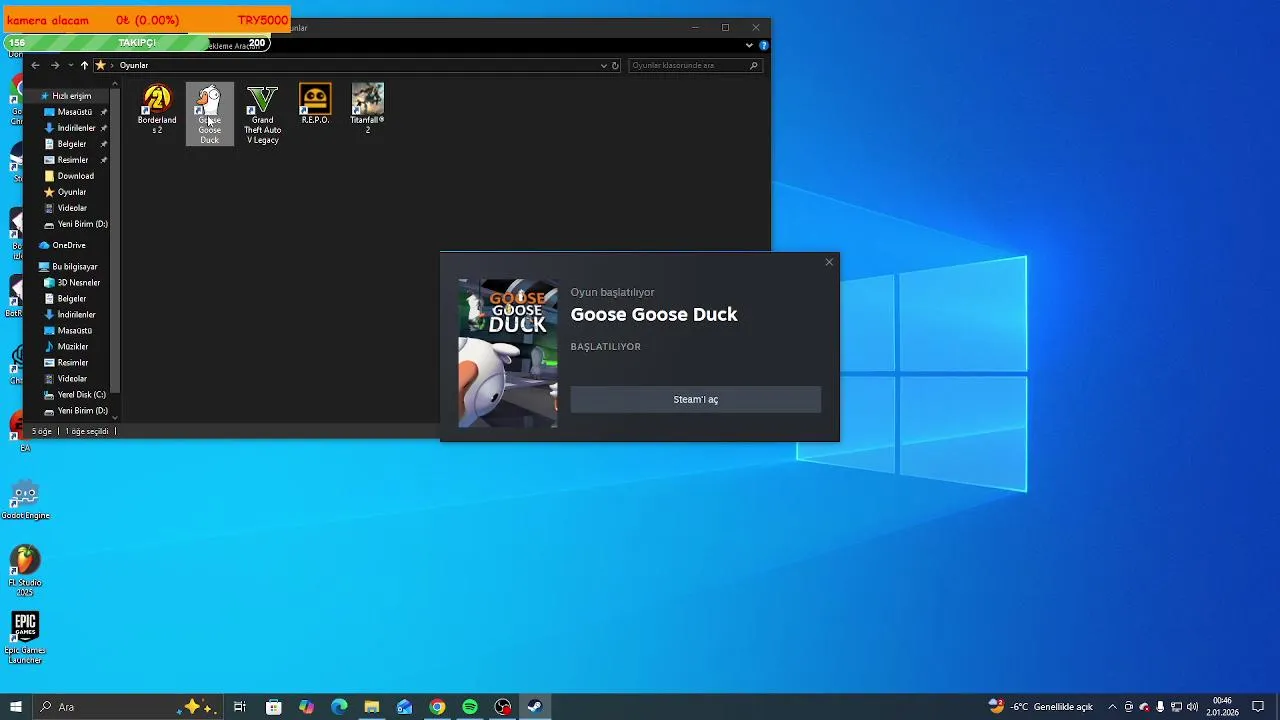The width and height of the screenshot is (1280, 720).
Task: Open Microsoft Store from the taskbar
Action: 274,707
